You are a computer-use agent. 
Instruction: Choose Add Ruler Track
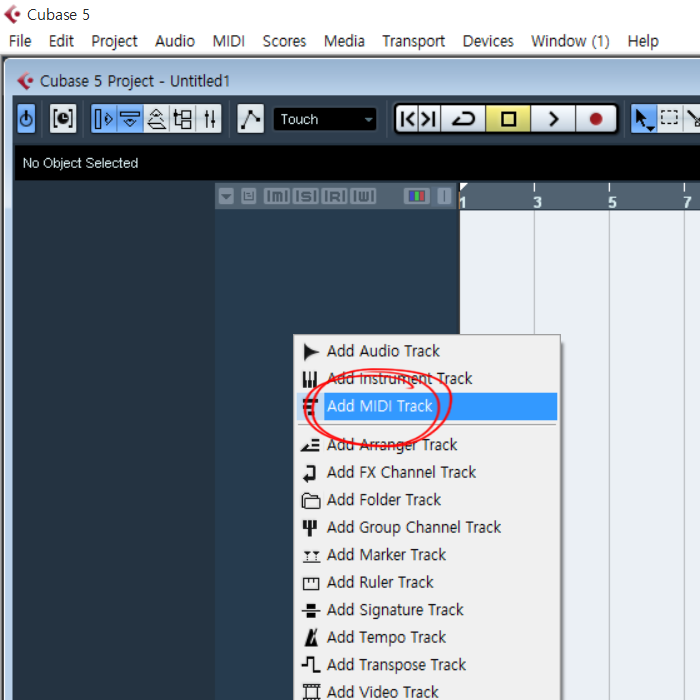point(427,582)
